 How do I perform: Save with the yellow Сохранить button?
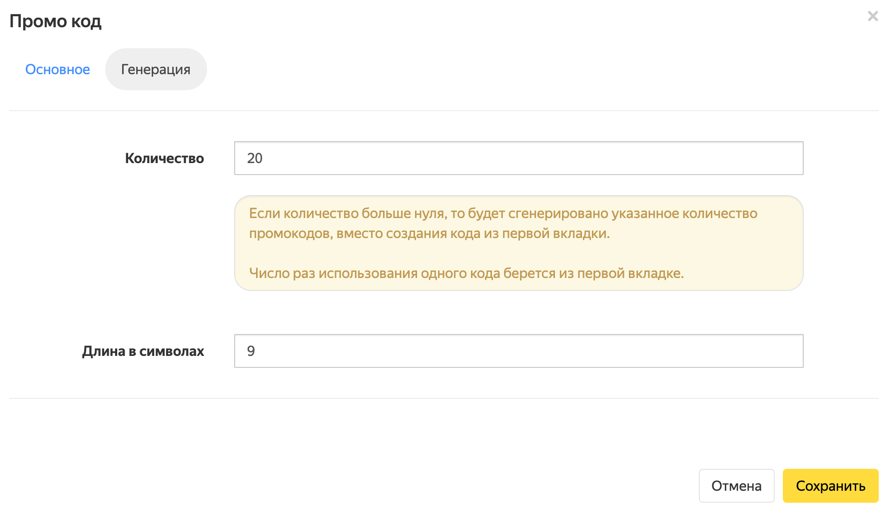(x=830, y=486)
